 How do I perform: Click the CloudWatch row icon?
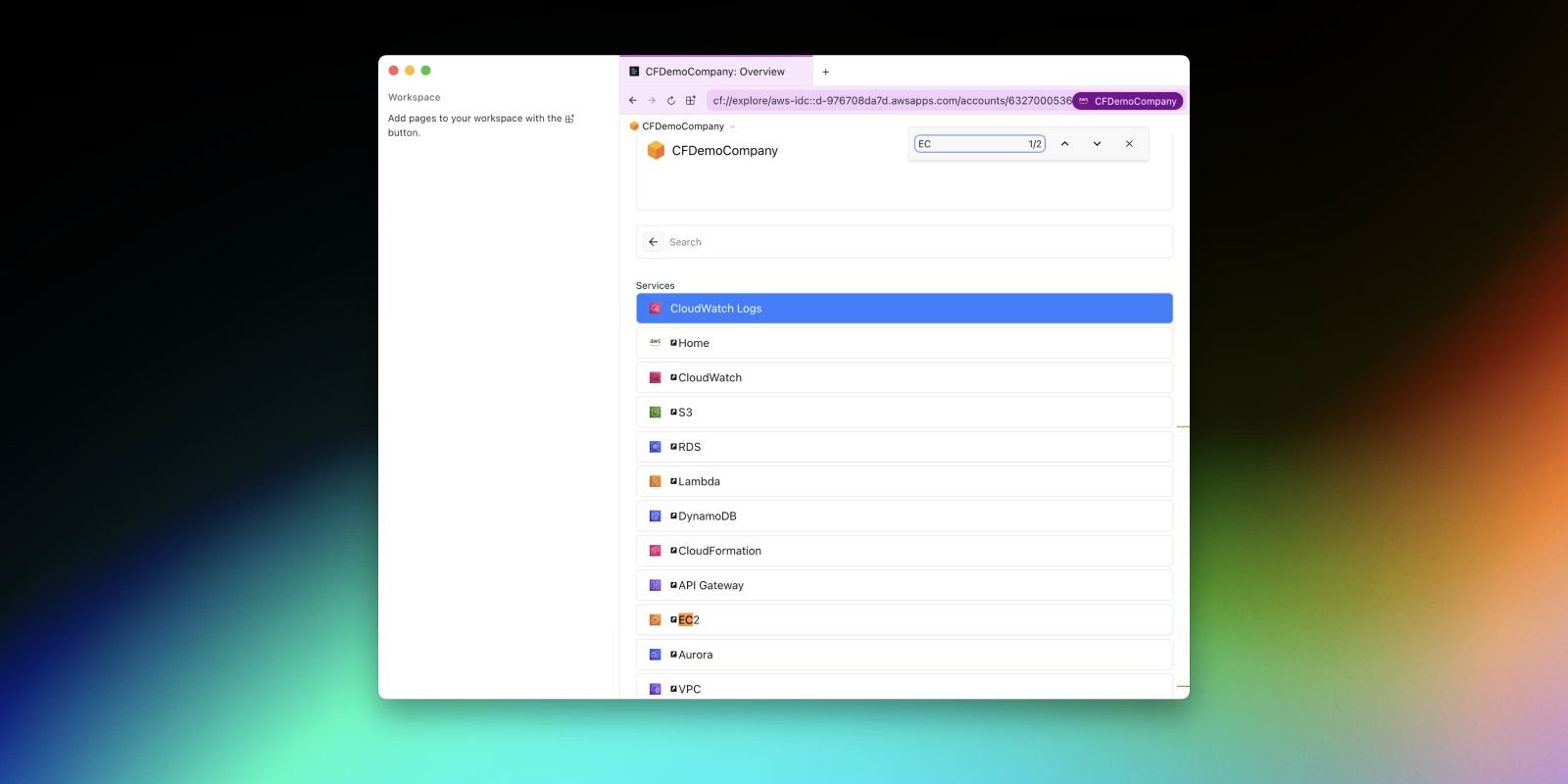pyautogui.click(x=655, y=377)
